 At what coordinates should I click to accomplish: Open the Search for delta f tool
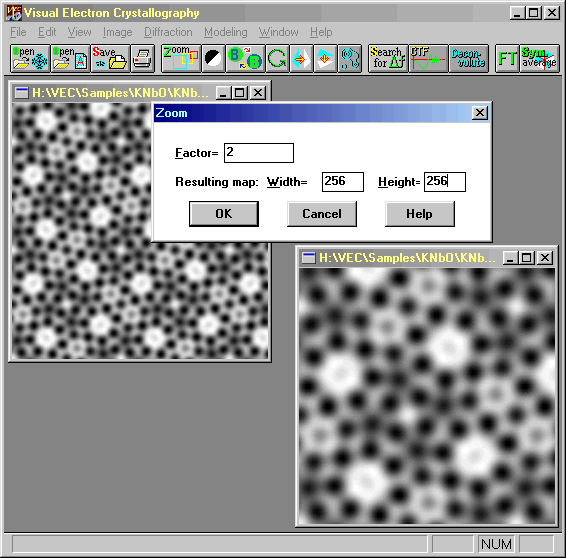click(388, 58)
